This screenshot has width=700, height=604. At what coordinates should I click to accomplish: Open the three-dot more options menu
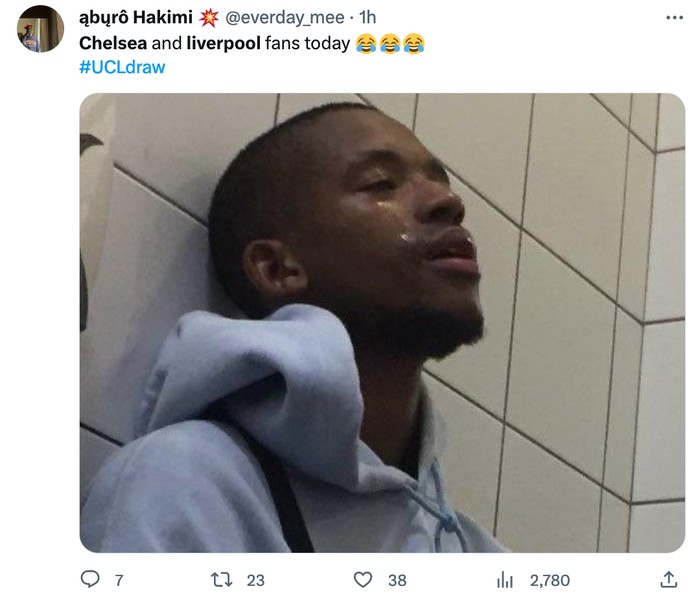[x=674, y=18]
